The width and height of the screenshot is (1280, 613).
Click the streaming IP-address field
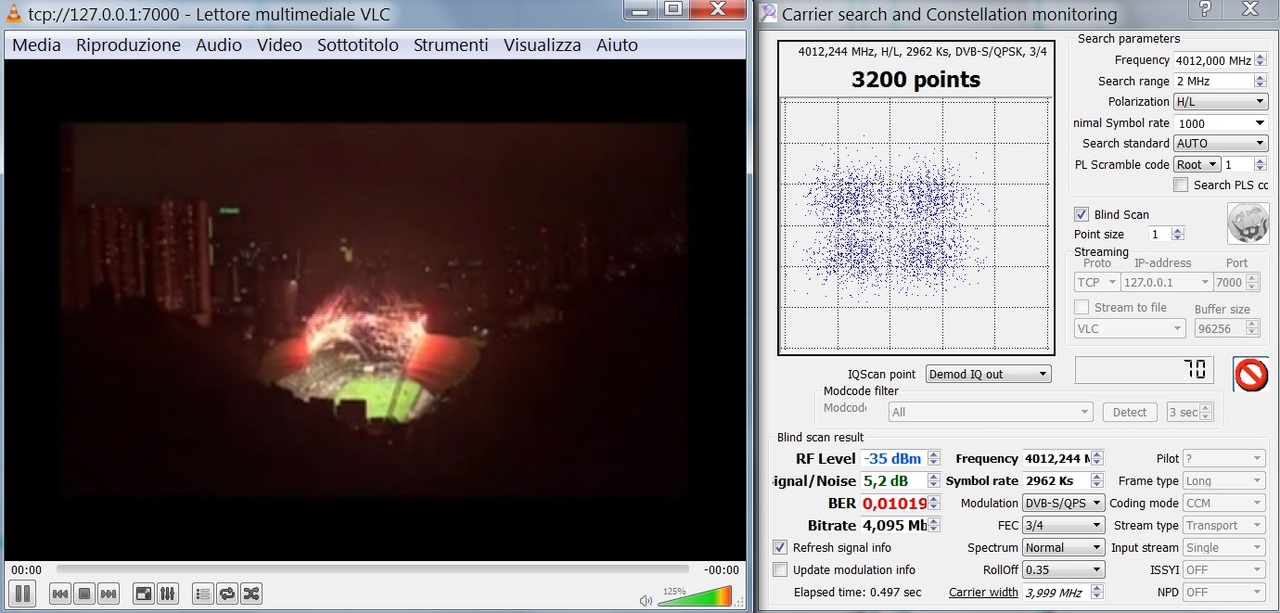(x=1167, y=283)
